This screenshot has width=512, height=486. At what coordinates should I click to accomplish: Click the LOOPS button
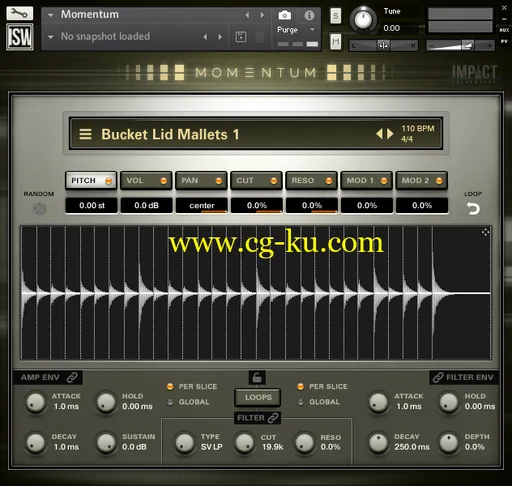(258, 397)
